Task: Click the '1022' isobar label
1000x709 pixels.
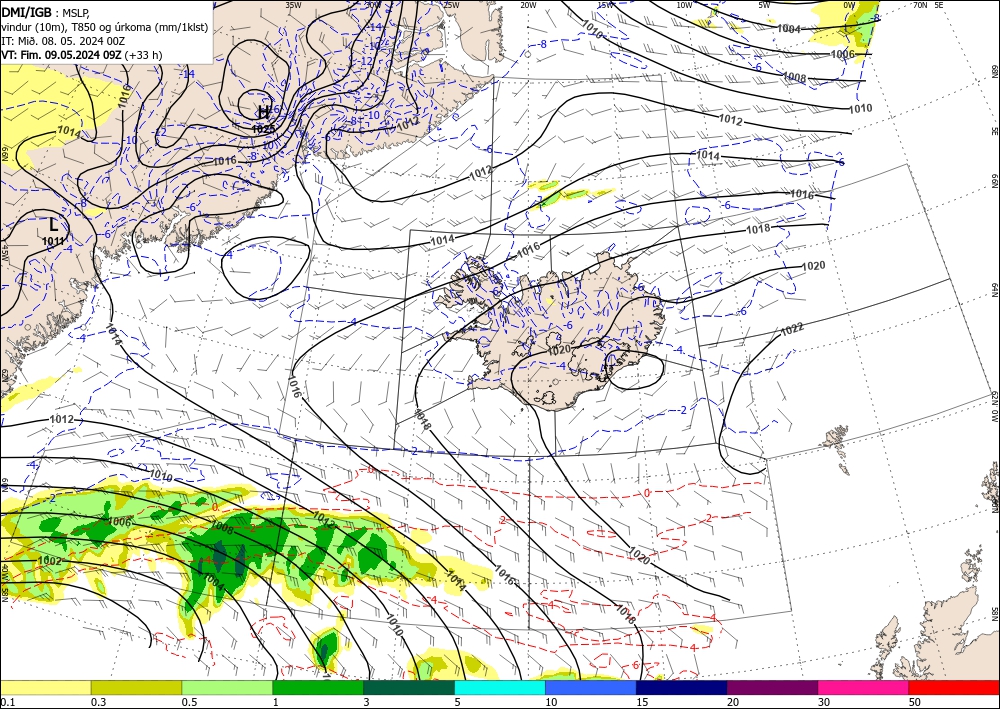Action: [x=792, y=330]
